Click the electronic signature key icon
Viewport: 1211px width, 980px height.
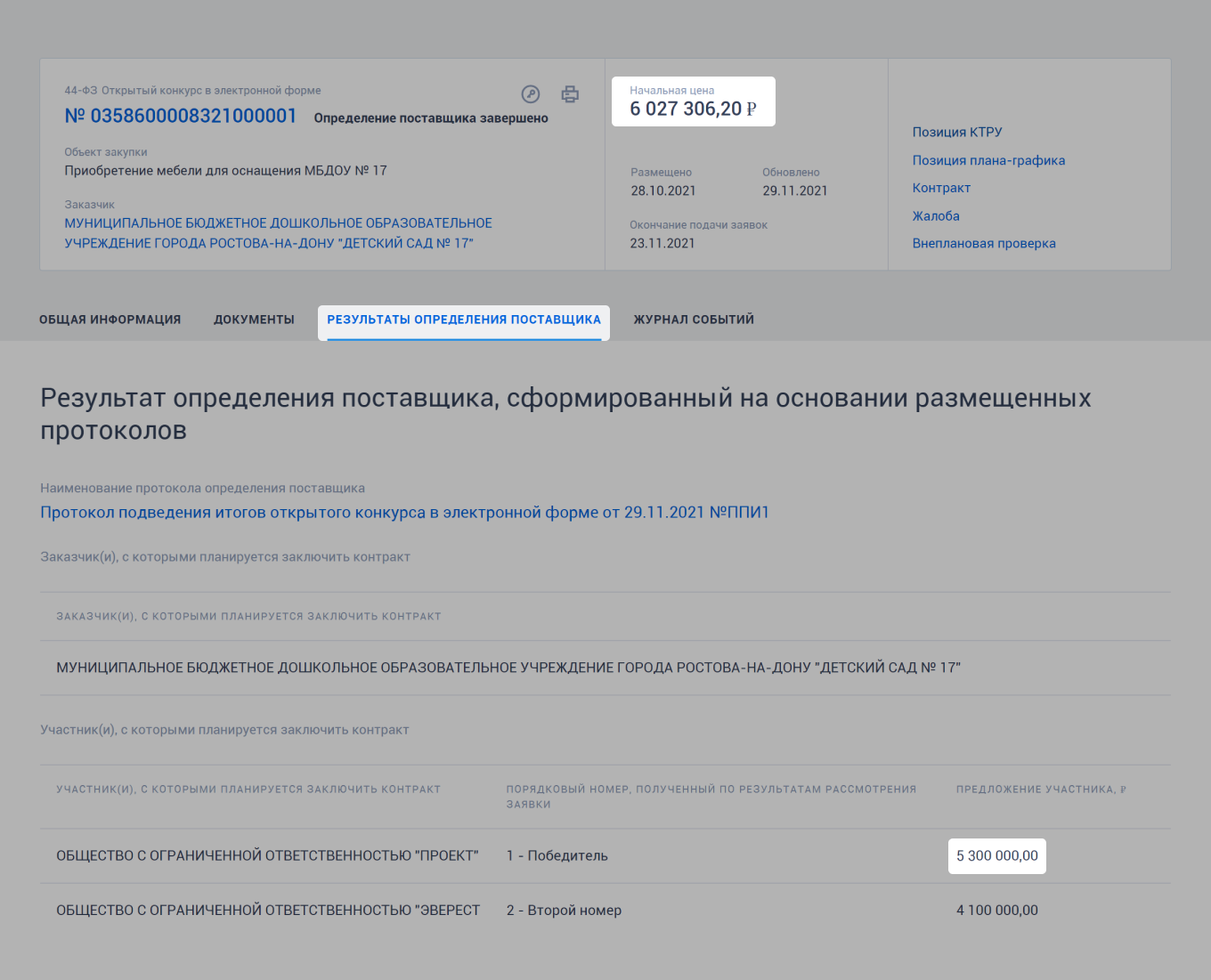531,94
